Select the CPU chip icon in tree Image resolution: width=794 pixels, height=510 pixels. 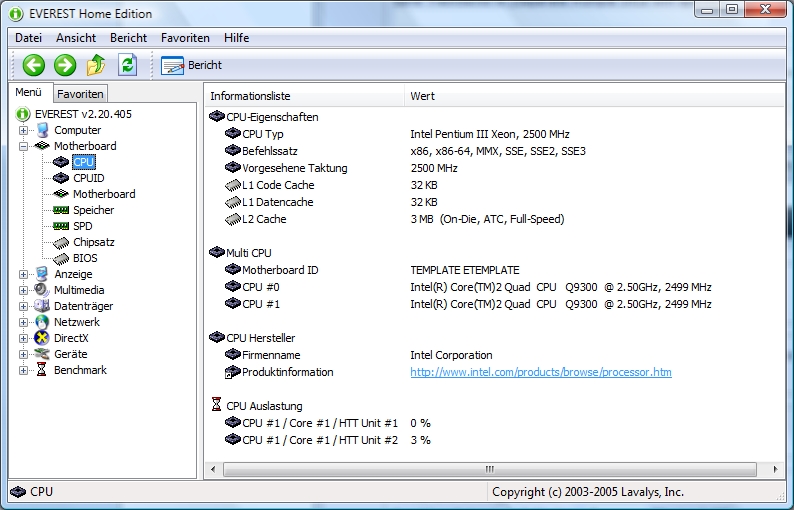tap(61, 162)
